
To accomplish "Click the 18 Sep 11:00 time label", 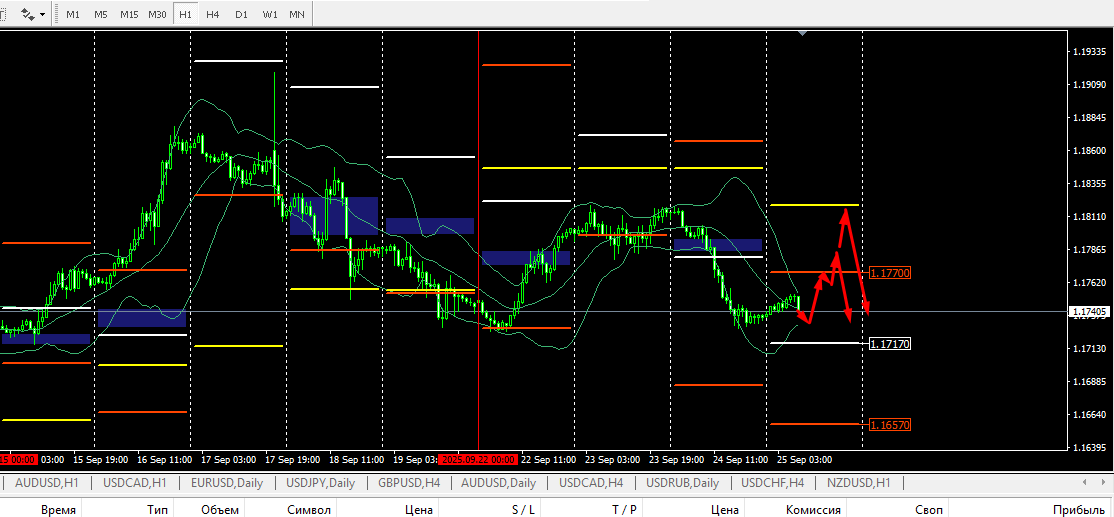I will pos(356,459).
